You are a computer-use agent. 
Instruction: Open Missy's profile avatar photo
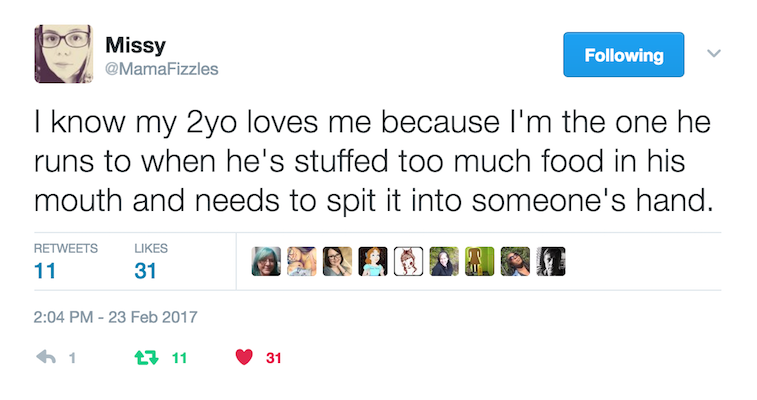pos(63,54)
